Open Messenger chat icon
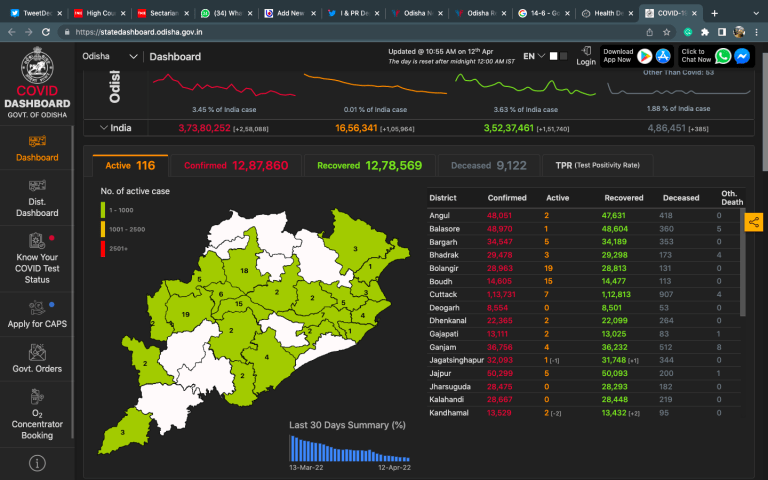This screenshot has width=768, height=480. 742,57
